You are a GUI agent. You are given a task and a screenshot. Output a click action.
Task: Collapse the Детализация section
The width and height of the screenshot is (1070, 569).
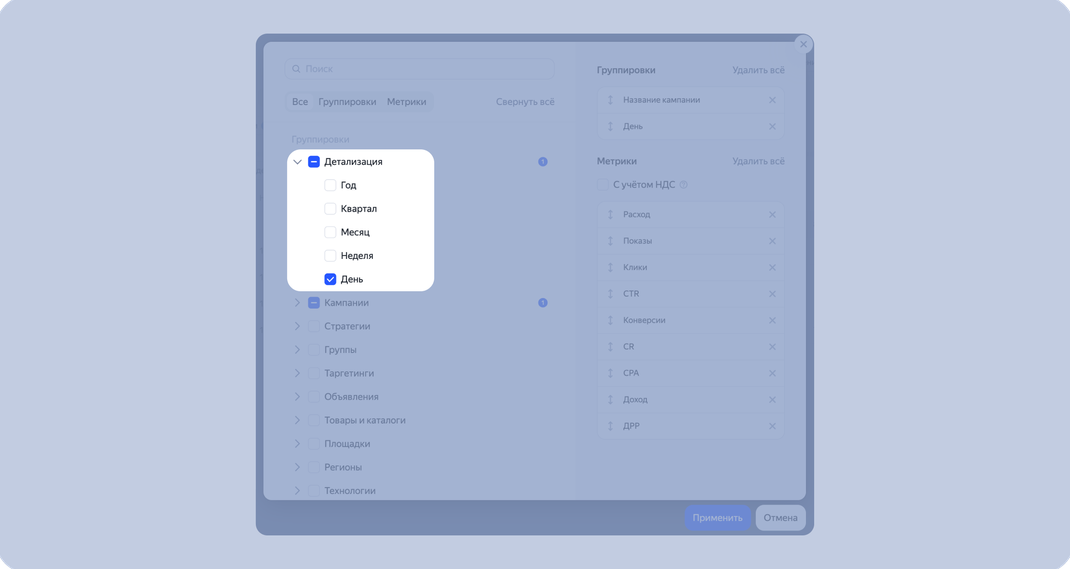298,162
